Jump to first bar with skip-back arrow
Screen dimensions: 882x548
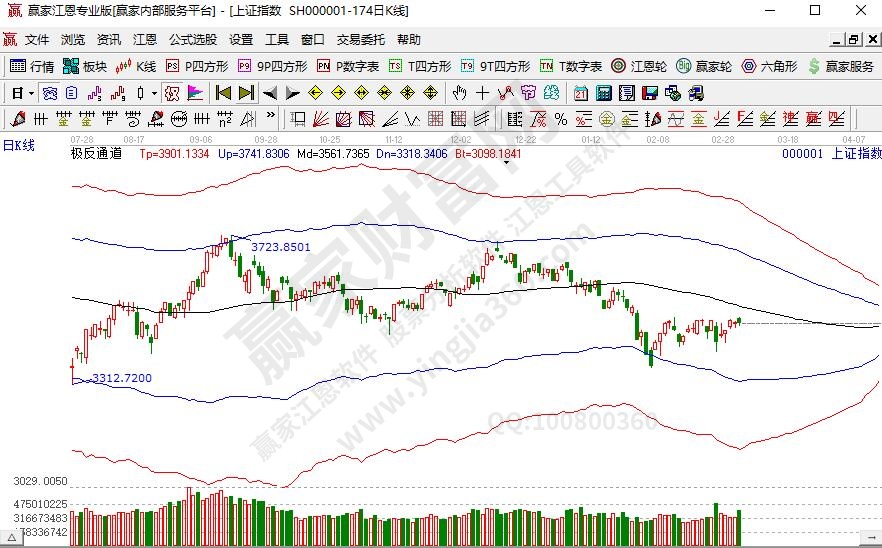[x=223, y=93]
